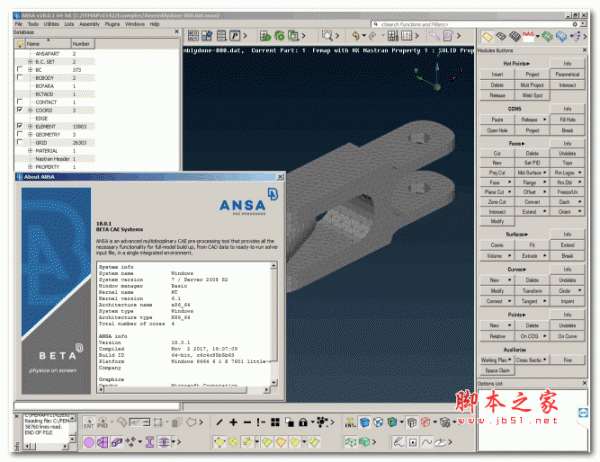The image size is (600, 462).
Task: Toggle the CONTACT row checkbox
Action: coord(20,102)
